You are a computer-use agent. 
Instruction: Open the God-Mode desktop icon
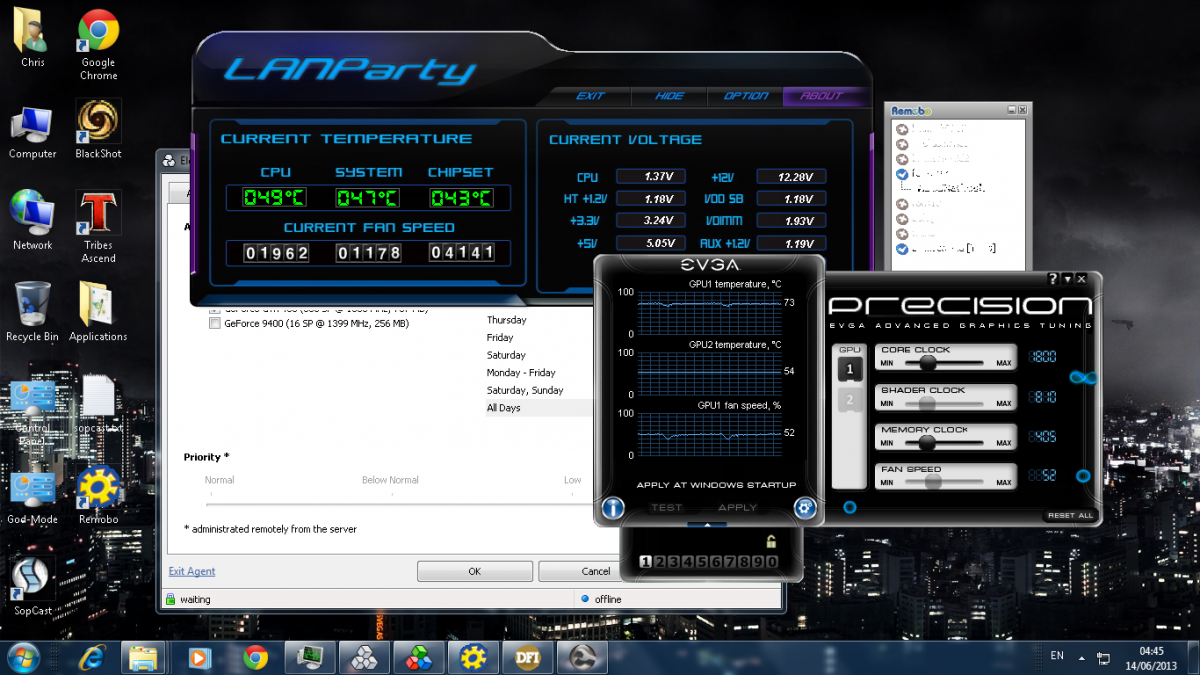coord(33,497)
